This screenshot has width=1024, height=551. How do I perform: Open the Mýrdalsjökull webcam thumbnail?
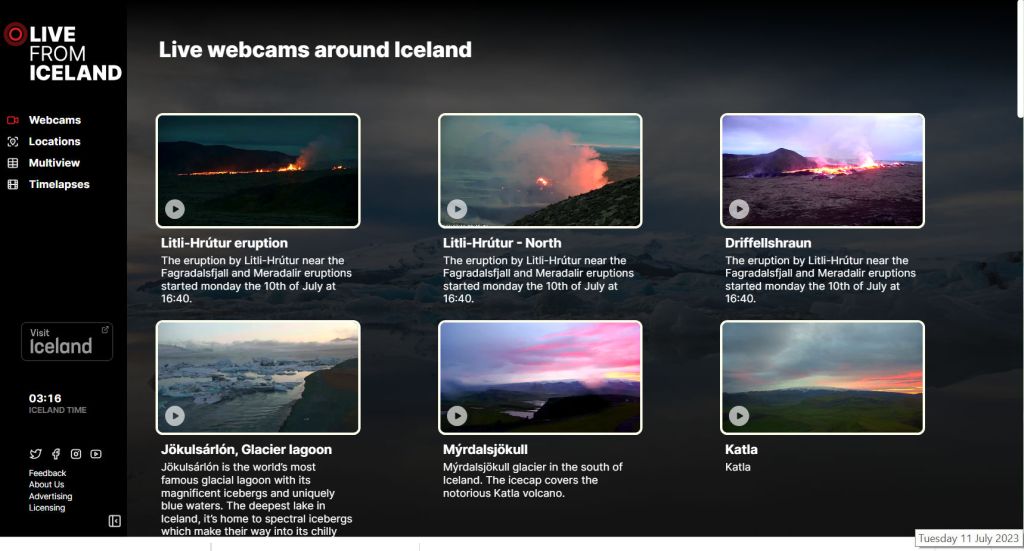click(540, 377)
